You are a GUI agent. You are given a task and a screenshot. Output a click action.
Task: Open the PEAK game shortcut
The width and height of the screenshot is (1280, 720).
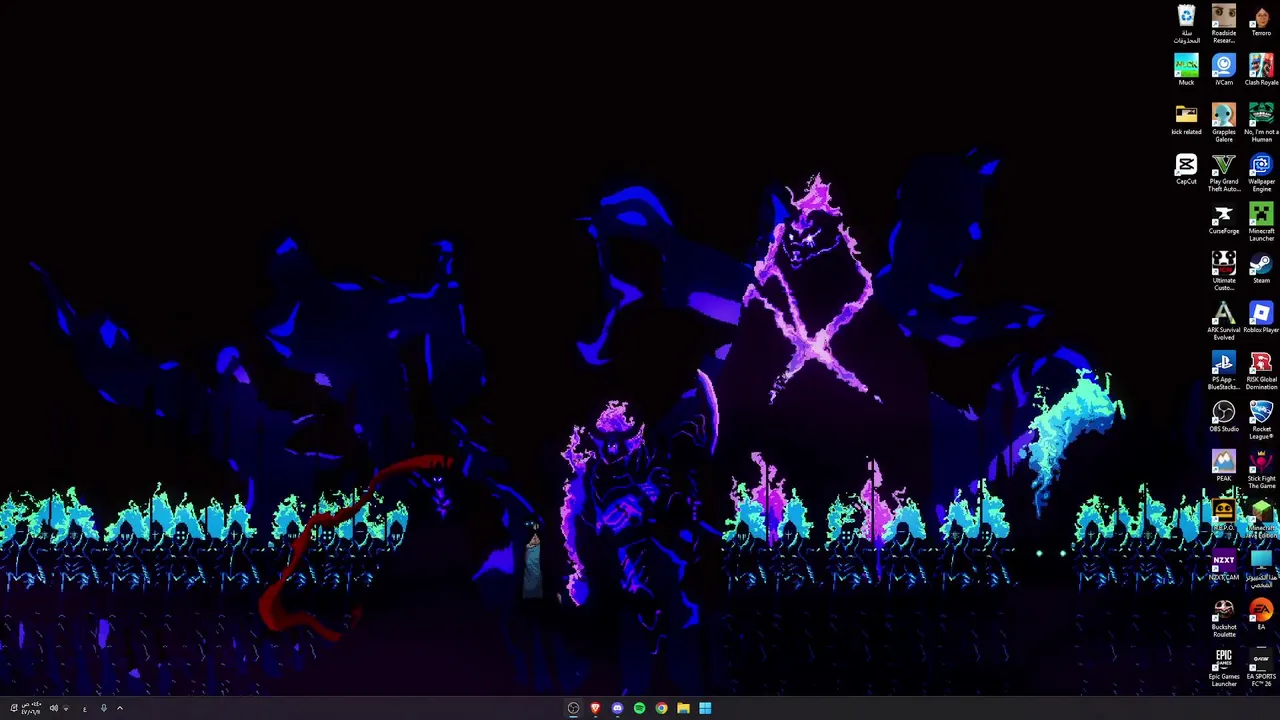point(1224,465)
